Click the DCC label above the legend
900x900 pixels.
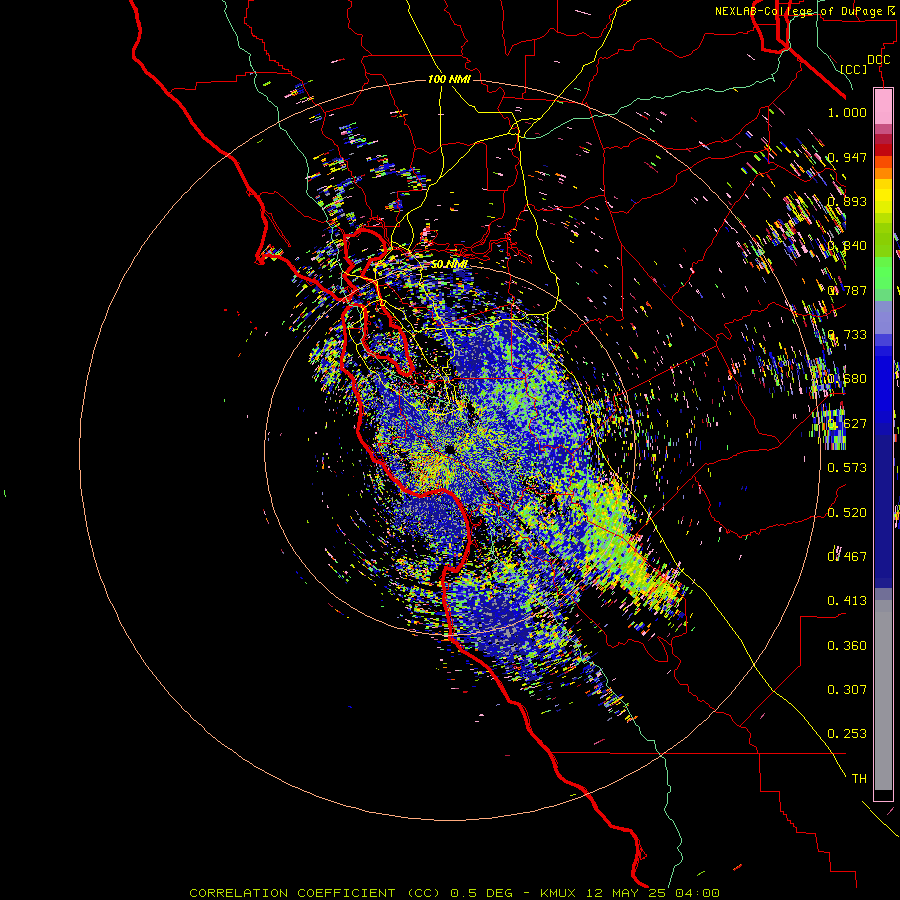[x=878, y=60]
